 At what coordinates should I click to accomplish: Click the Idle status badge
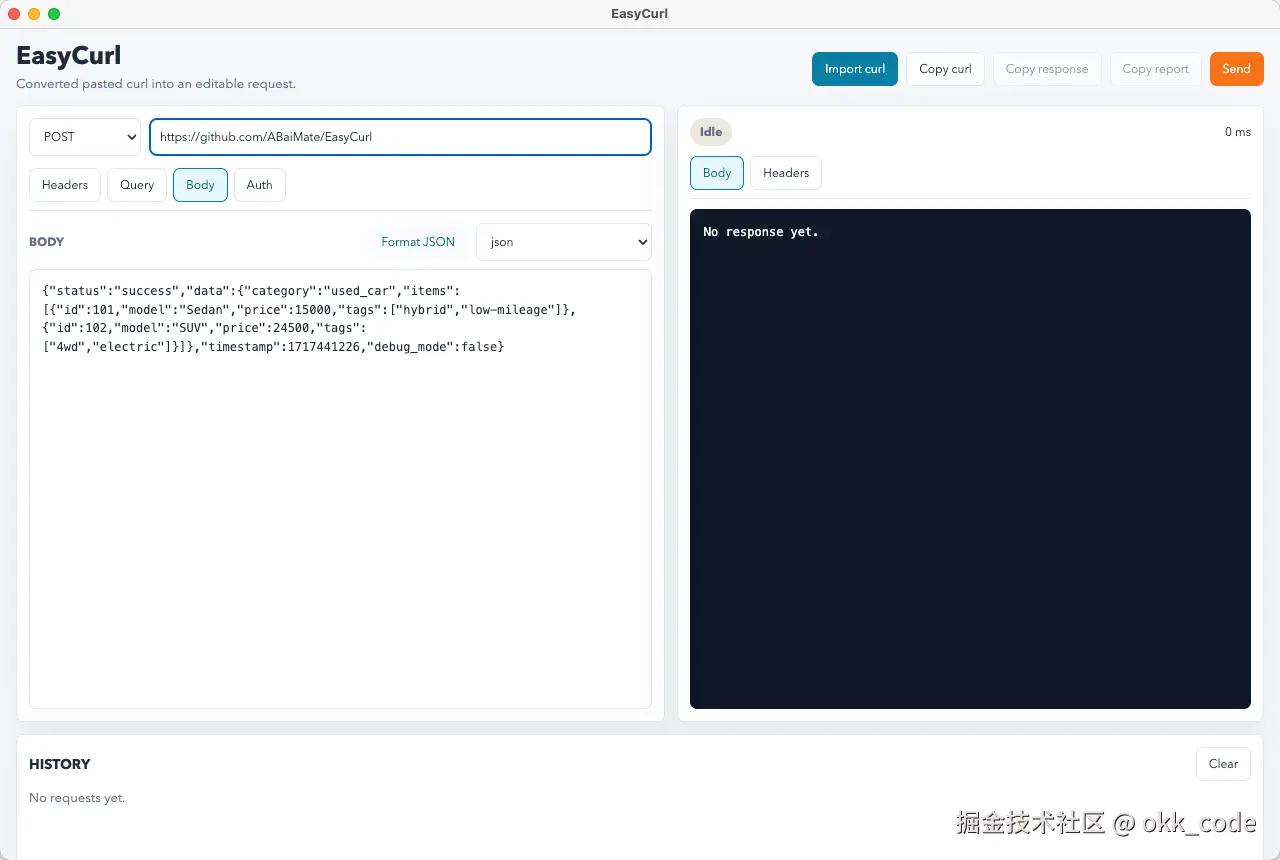coord(711,132)
